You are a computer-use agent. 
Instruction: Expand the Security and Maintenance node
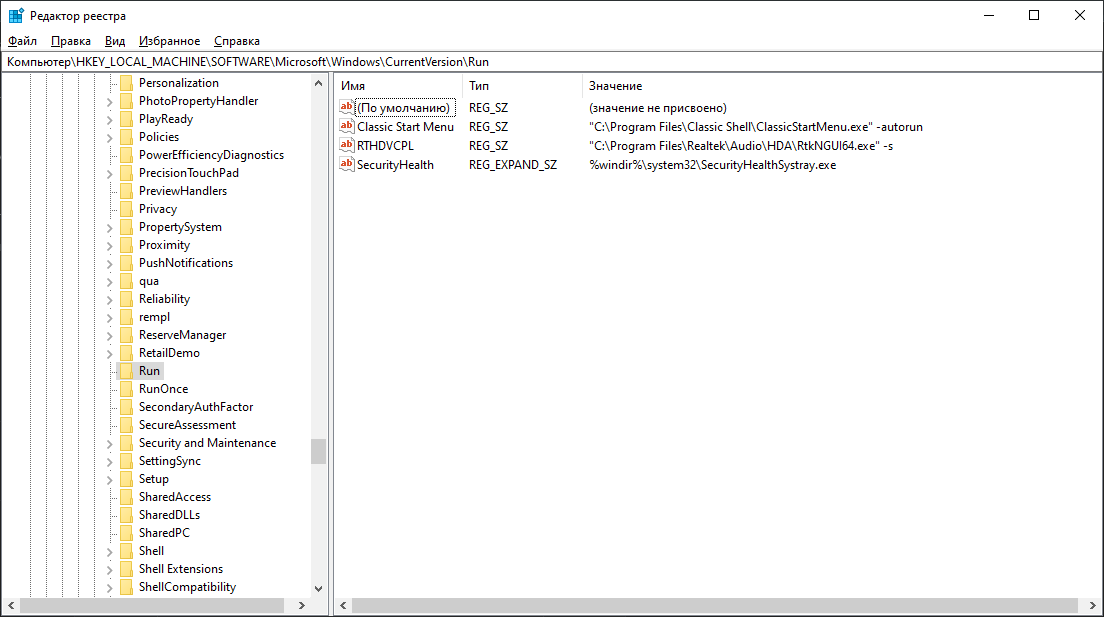(109, 444)
